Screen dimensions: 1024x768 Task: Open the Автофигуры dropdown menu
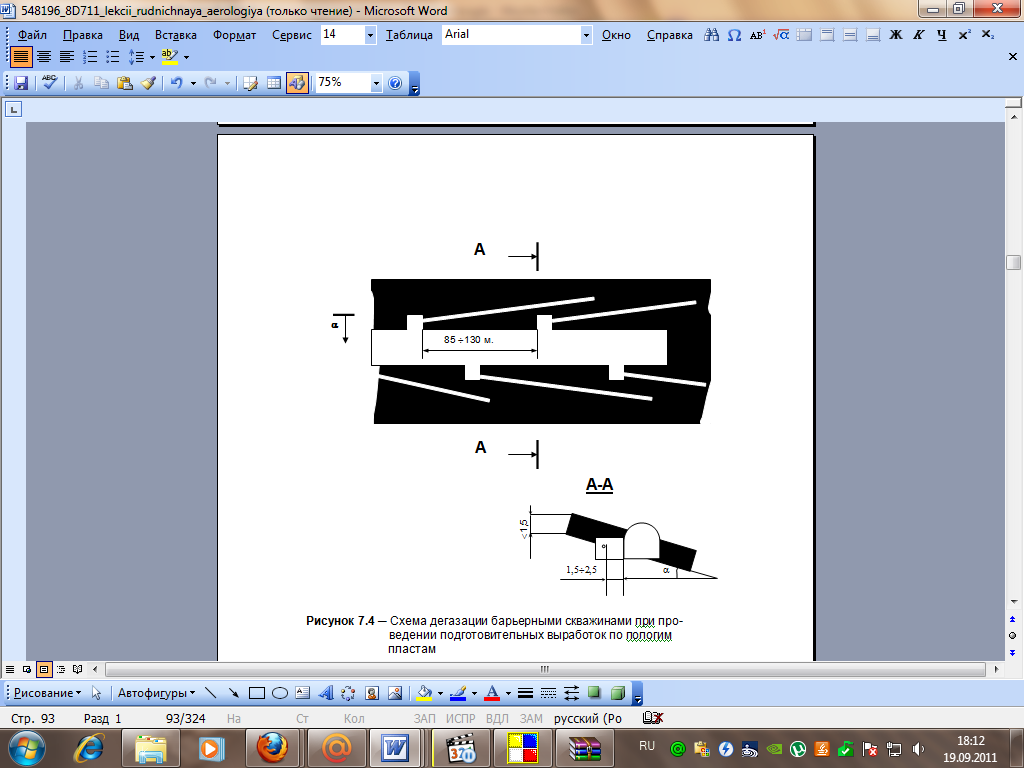156,693
